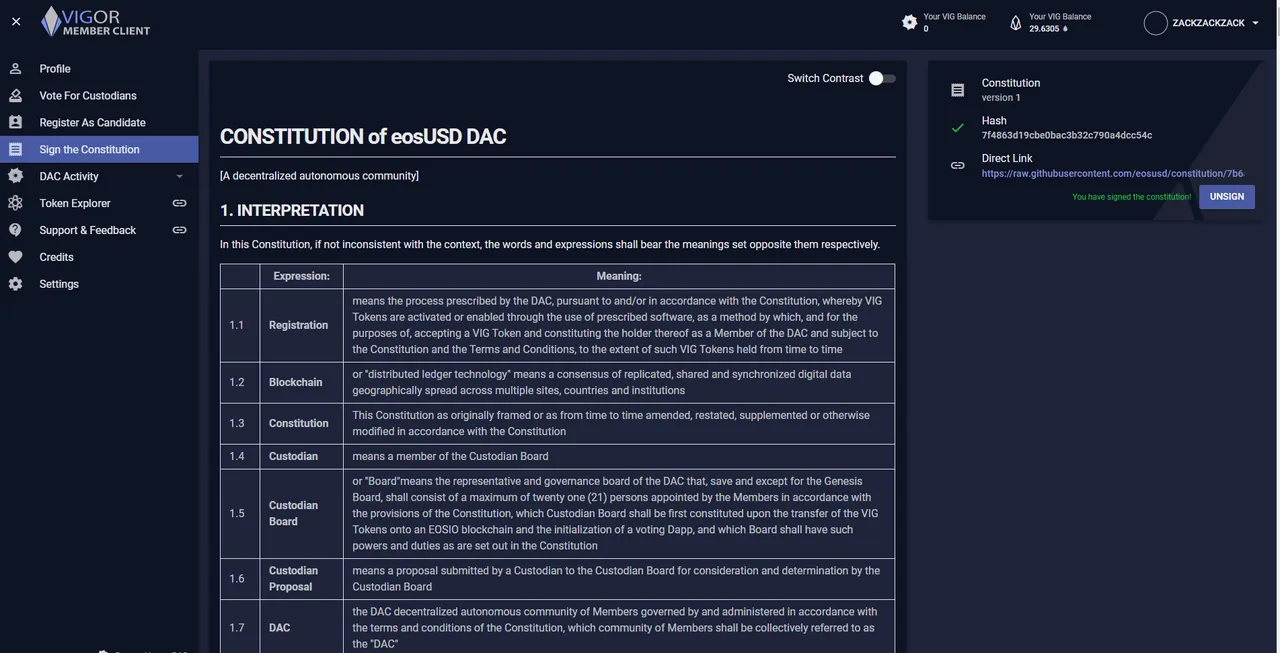This screenshot has width=1280, height=653.
Task: Click the Registration expression cell
Action: tap(299, 325)
